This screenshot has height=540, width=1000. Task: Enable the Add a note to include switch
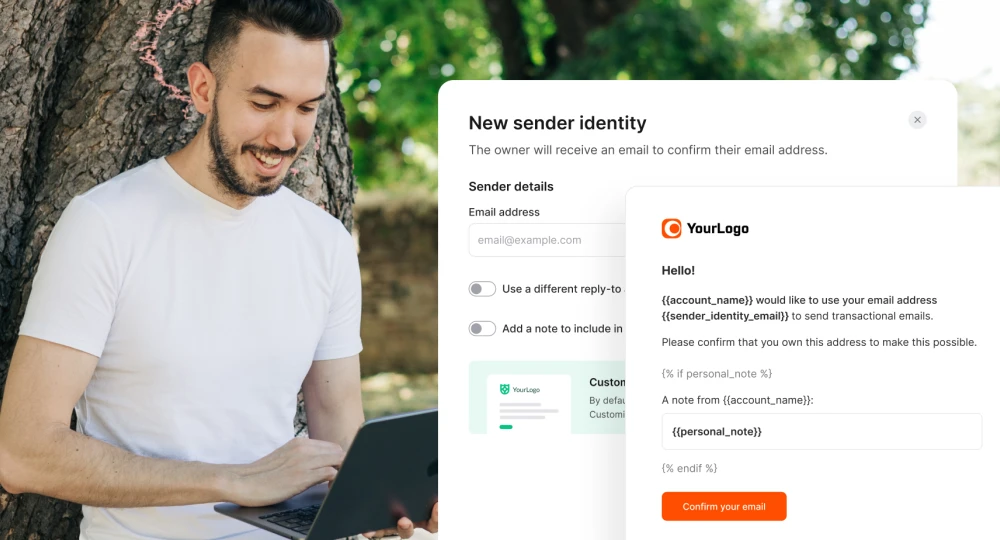coord(482,328)
